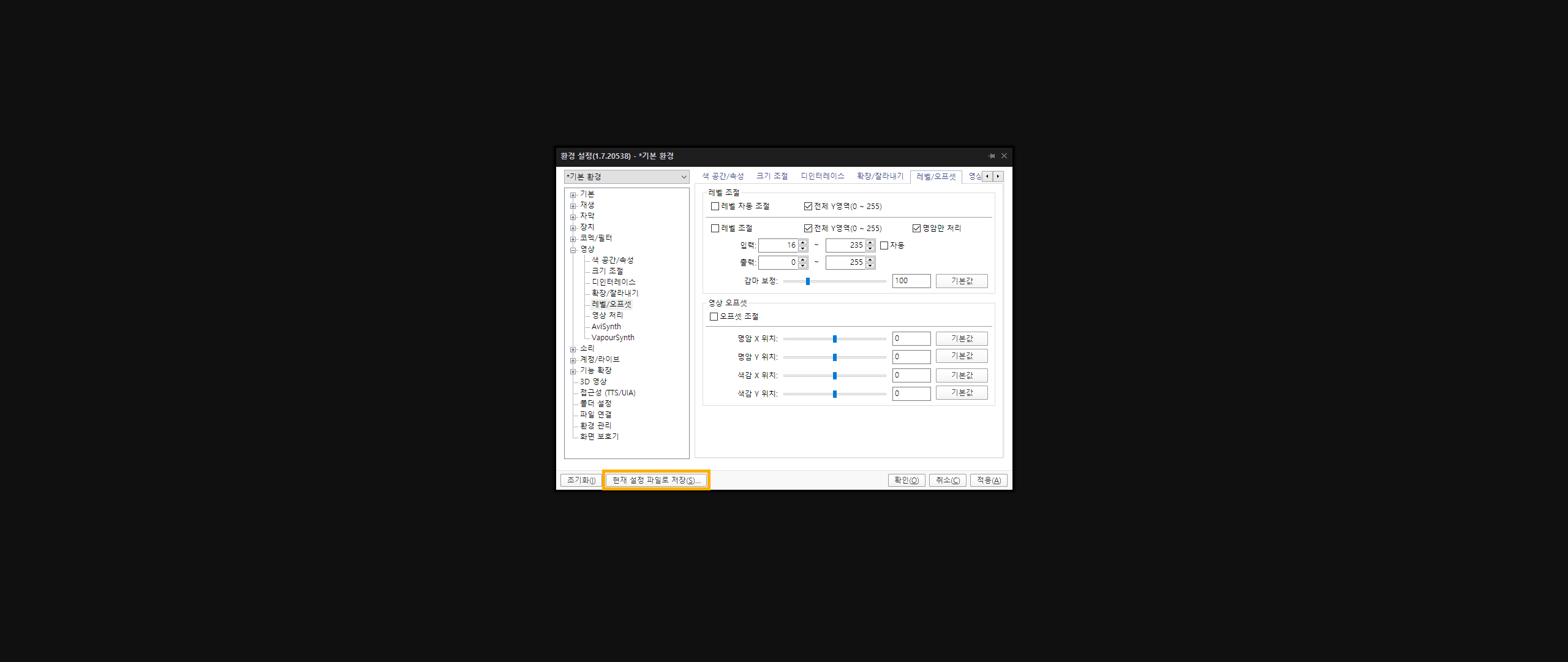This screenshot has width=1568, height=662.
Task: Click the tab scroll right arrow
Action: [998, 177]
